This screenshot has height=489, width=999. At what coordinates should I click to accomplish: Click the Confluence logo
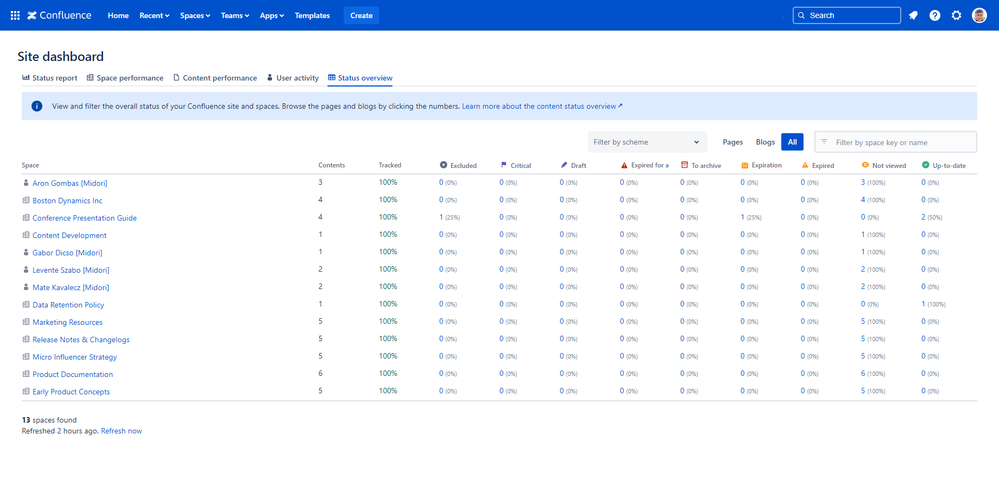(x=59, y=16)
